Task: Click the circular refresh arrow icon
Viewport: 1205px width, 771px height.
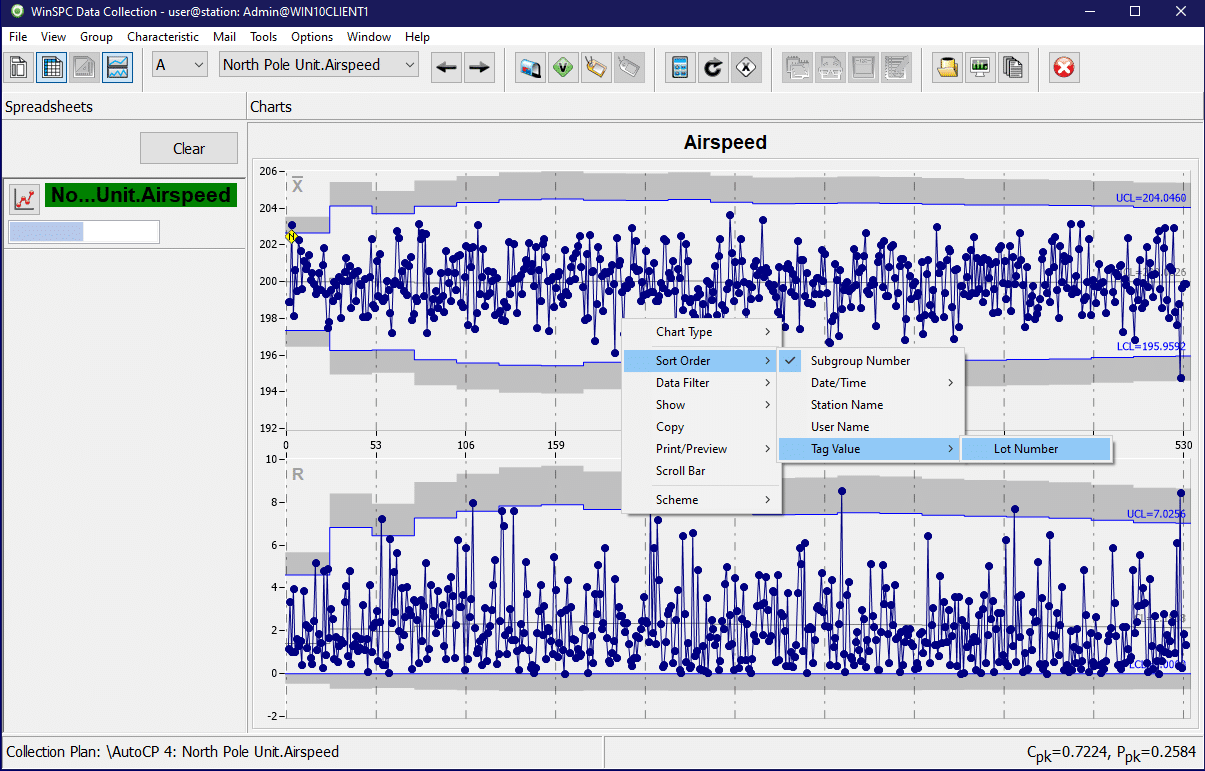Action: (713, 67)
